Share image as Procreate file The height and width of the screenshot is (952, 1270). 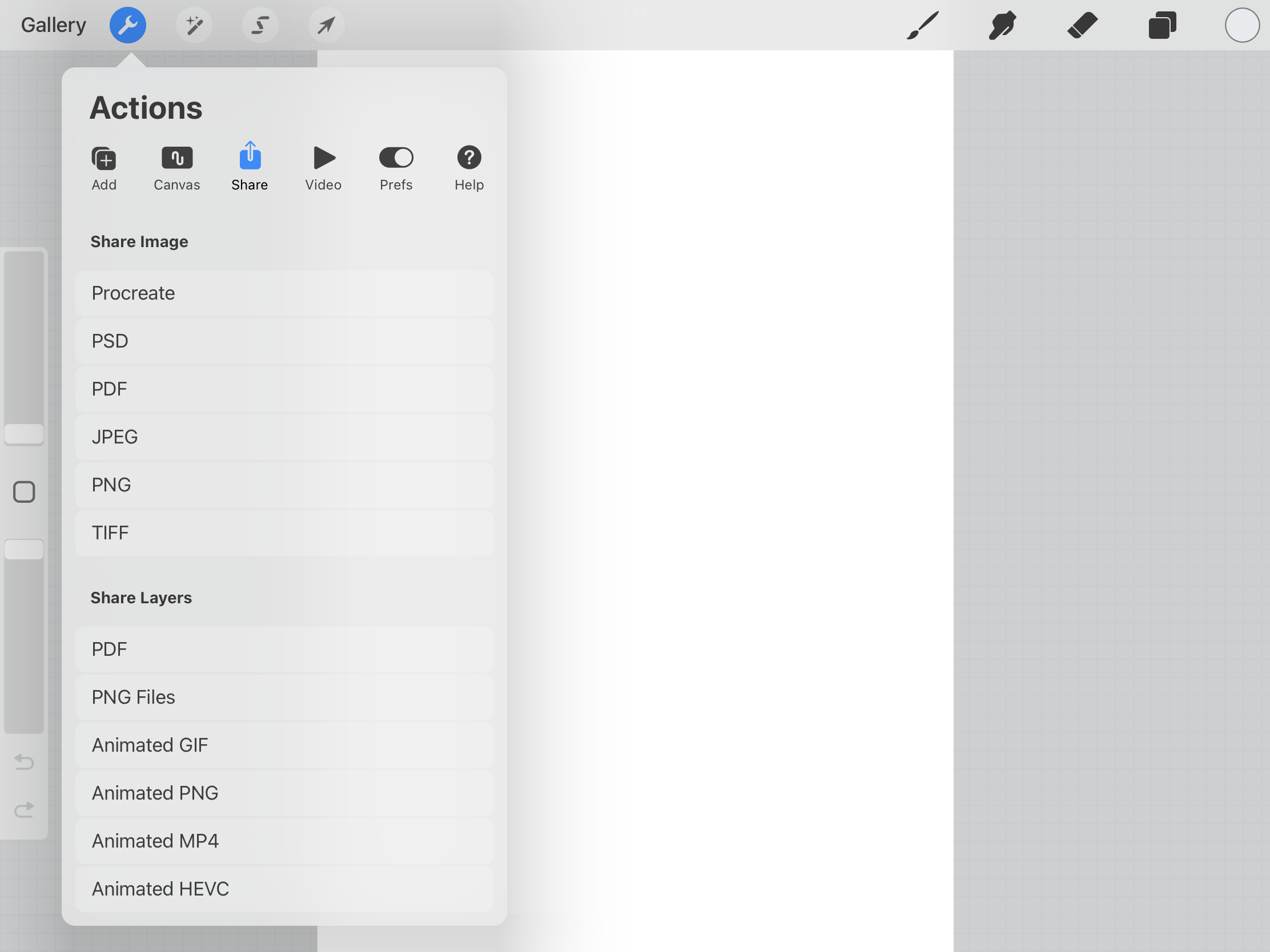pos(284,293)
